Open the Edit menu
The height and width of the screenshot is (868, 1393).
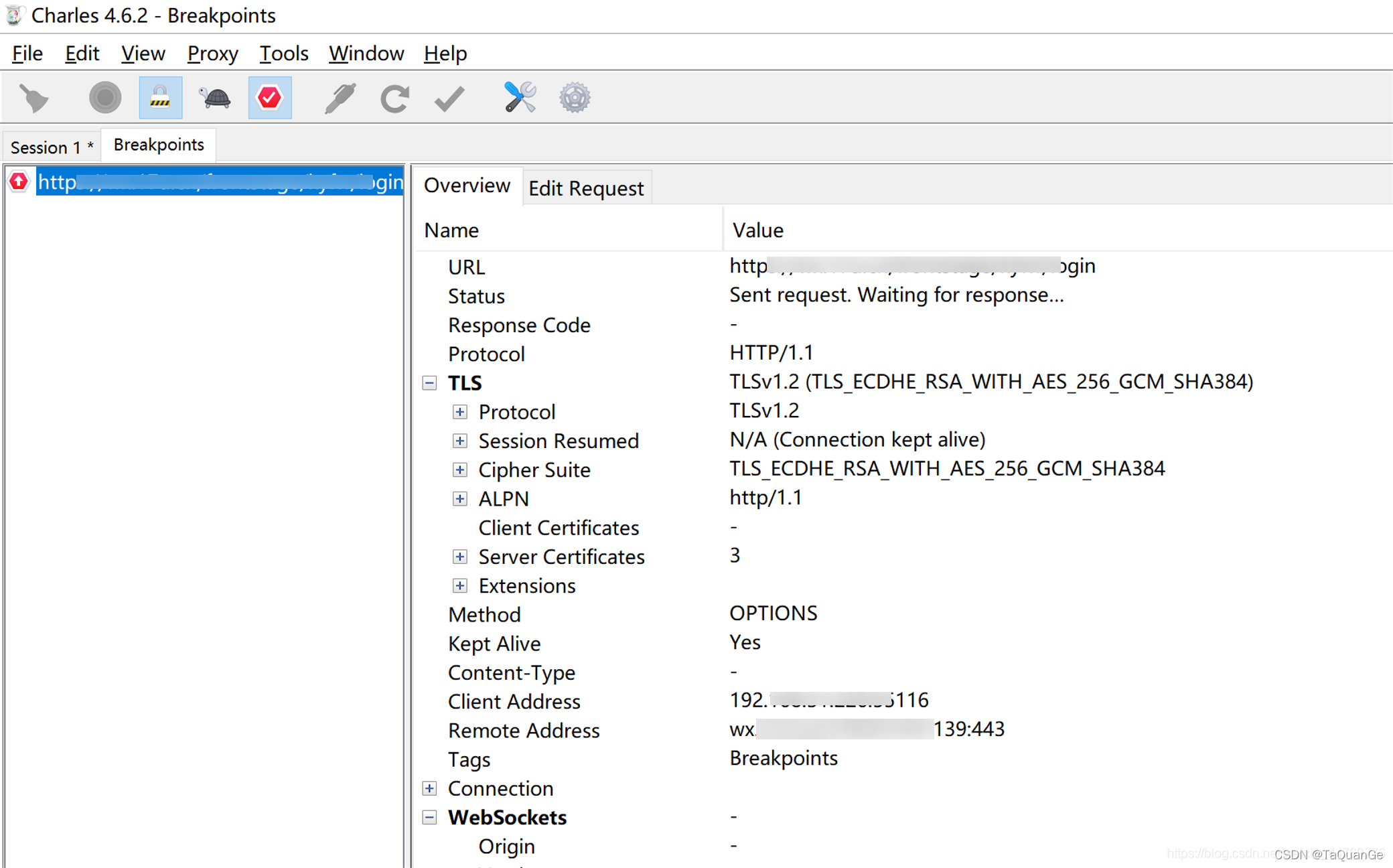[x=82, y=54]
